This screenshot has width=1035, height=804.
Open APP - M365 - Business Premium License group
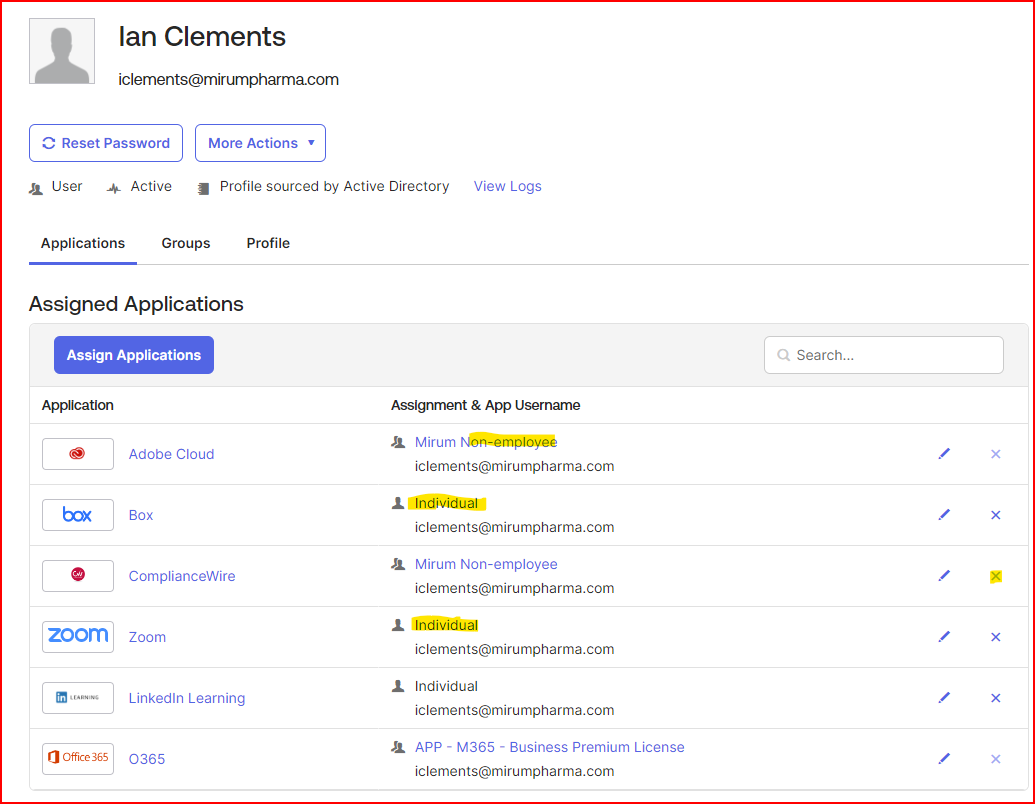[549, 747]
